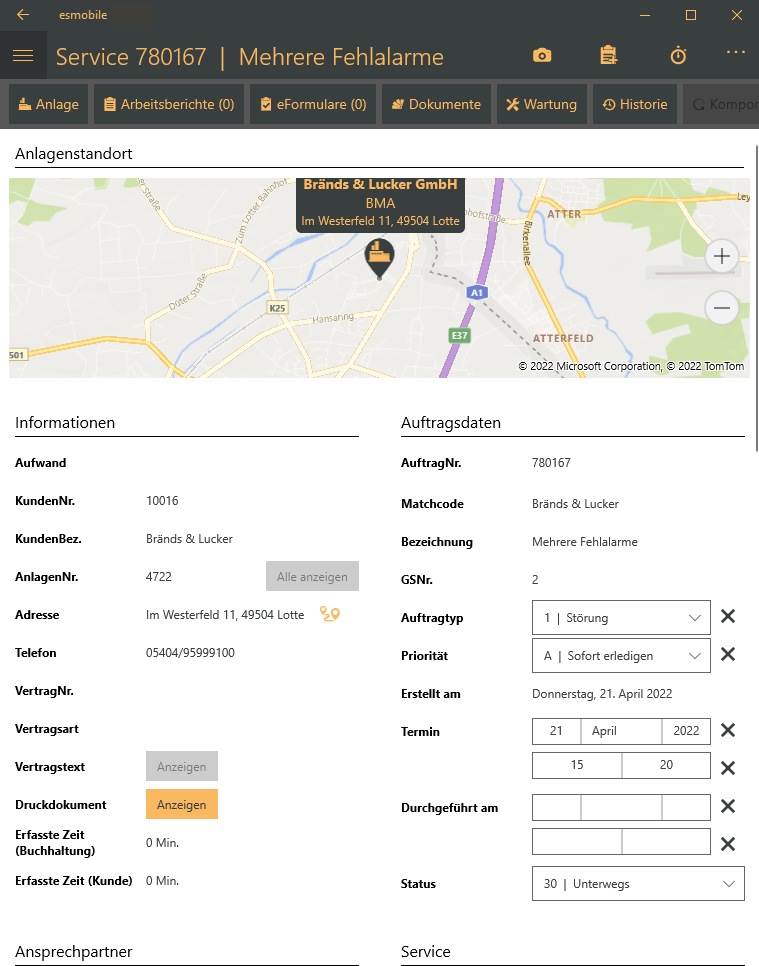This screenshot has height=966, width=759.
Task: Click the KundenNr. value 10016
Action: click(x=162, y=500)
